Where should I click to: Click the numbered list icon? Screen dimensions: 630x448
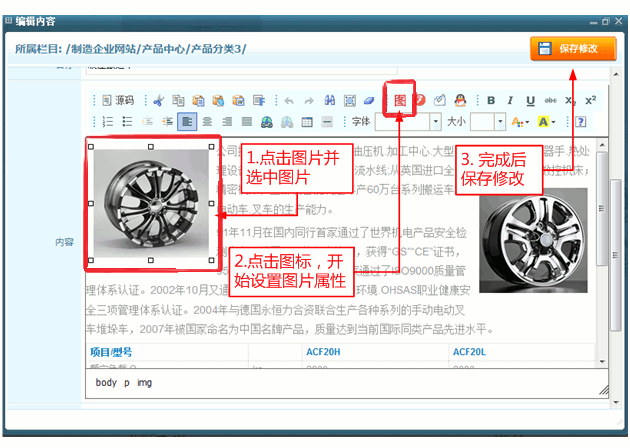coord(106,122)
